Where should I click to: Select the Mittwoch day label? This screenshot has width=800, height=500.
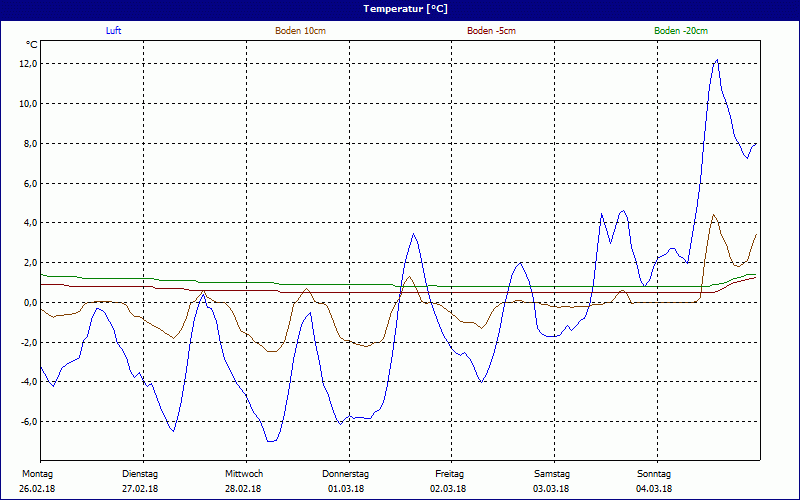243,474
